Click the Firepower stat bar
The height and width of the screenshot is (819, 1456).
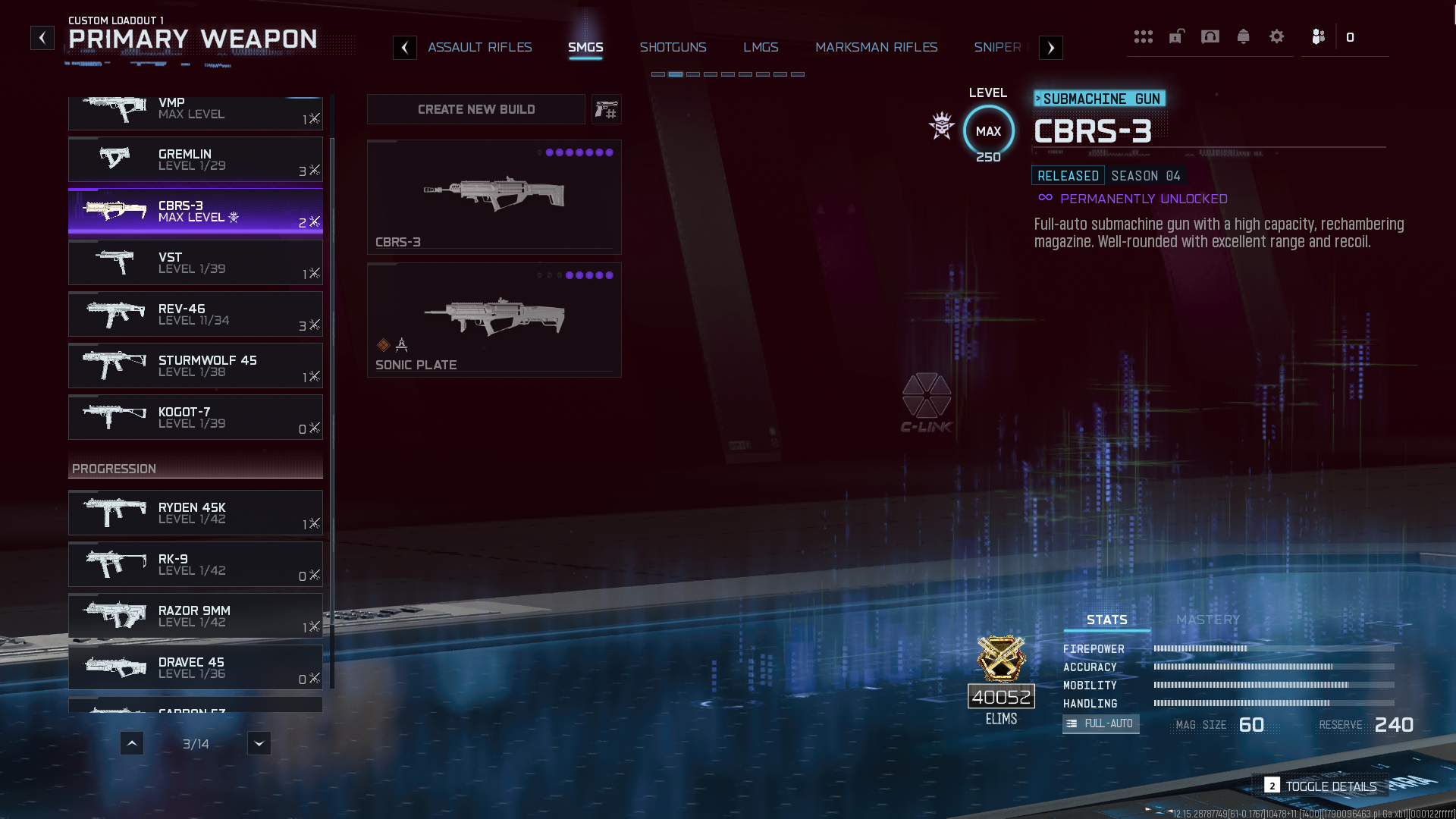1274,648
